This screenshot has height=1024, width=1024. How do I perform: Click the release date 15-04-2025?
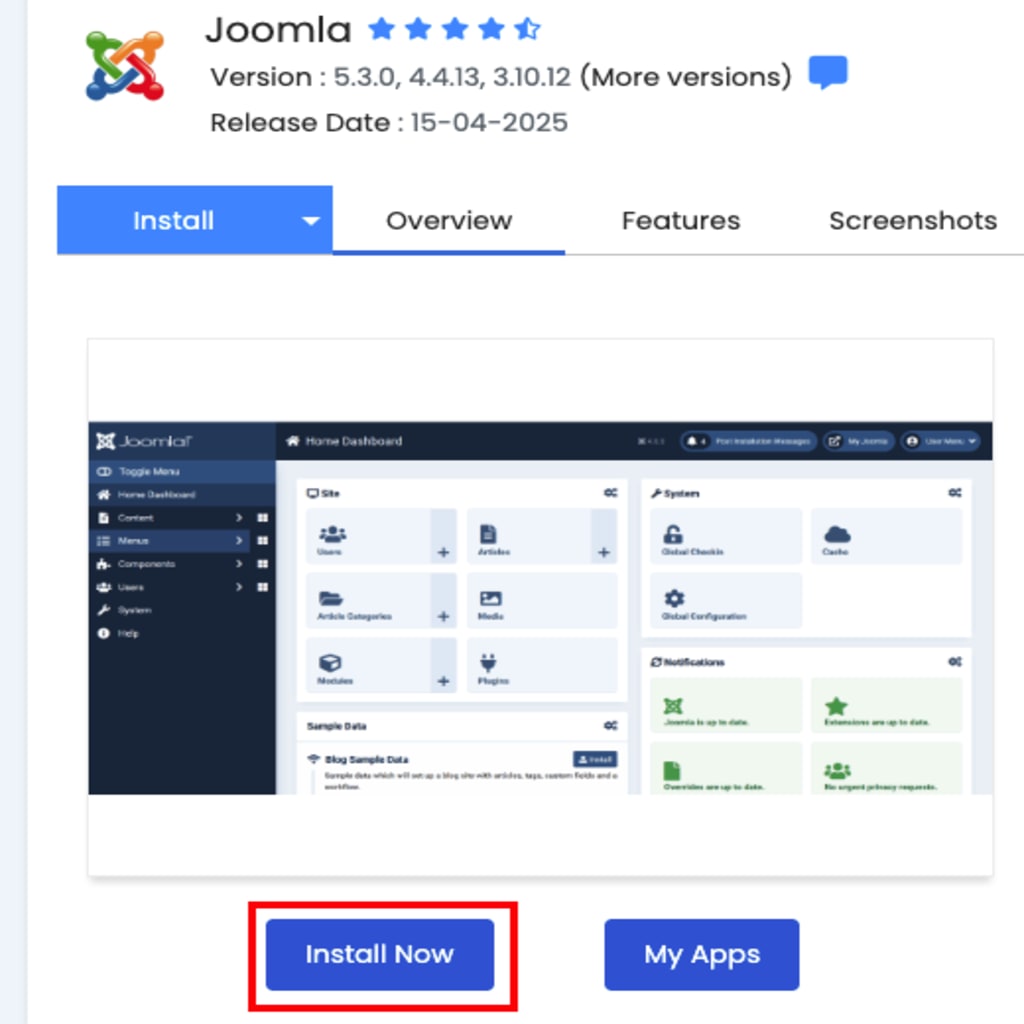point(489,123)
